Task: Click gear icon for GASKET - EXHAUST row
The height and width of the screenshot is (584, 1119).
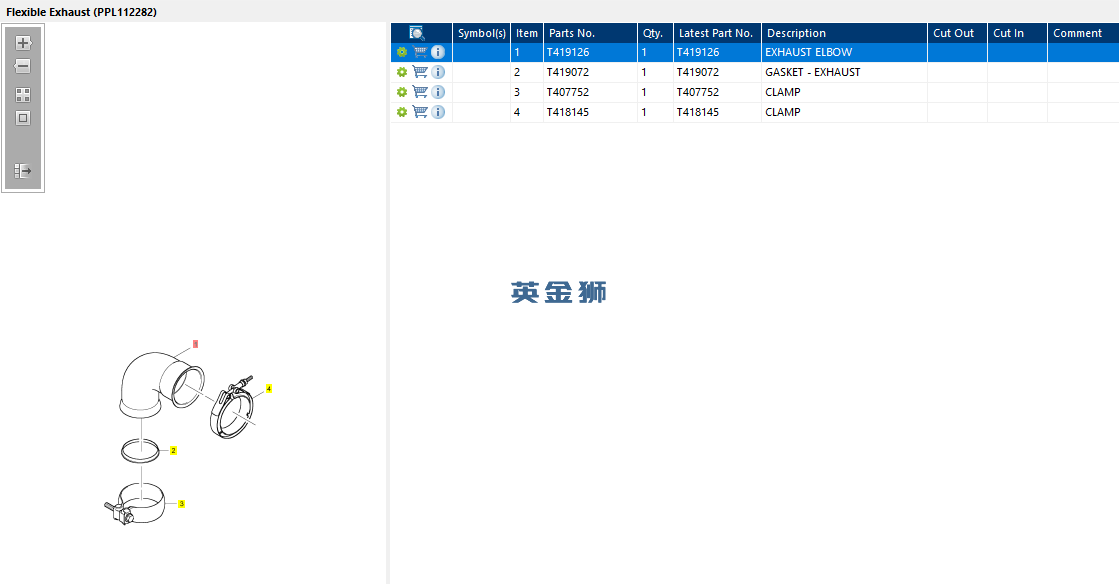Action: tap(402, 72)
